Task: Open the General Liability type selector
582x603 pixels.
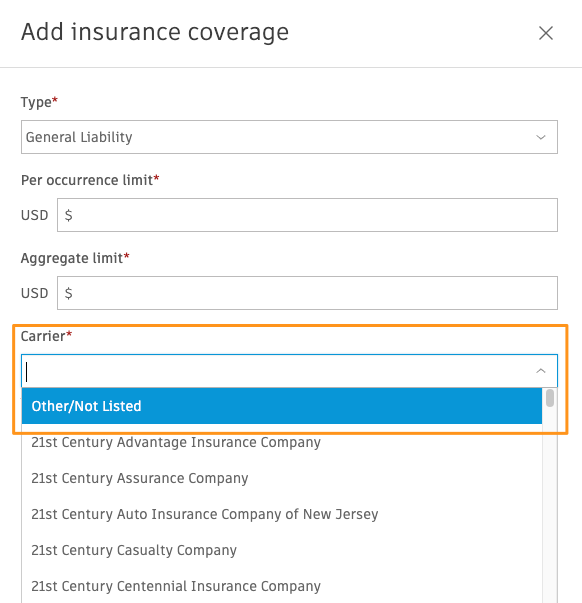Action: pyautogui.click(x=289, y=137)
